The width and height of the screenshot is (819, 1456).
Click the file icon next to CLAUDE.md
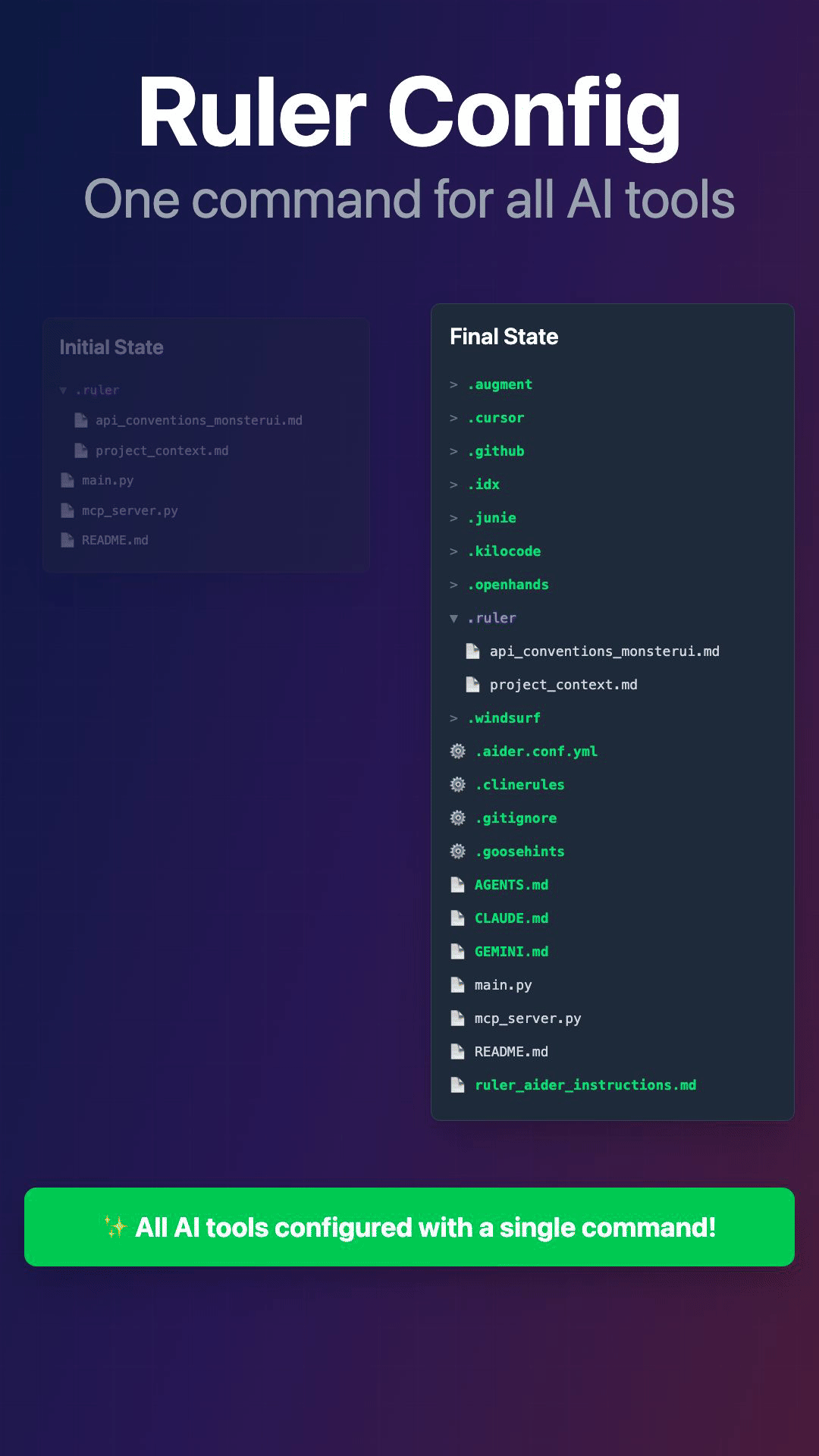point(457,918)
